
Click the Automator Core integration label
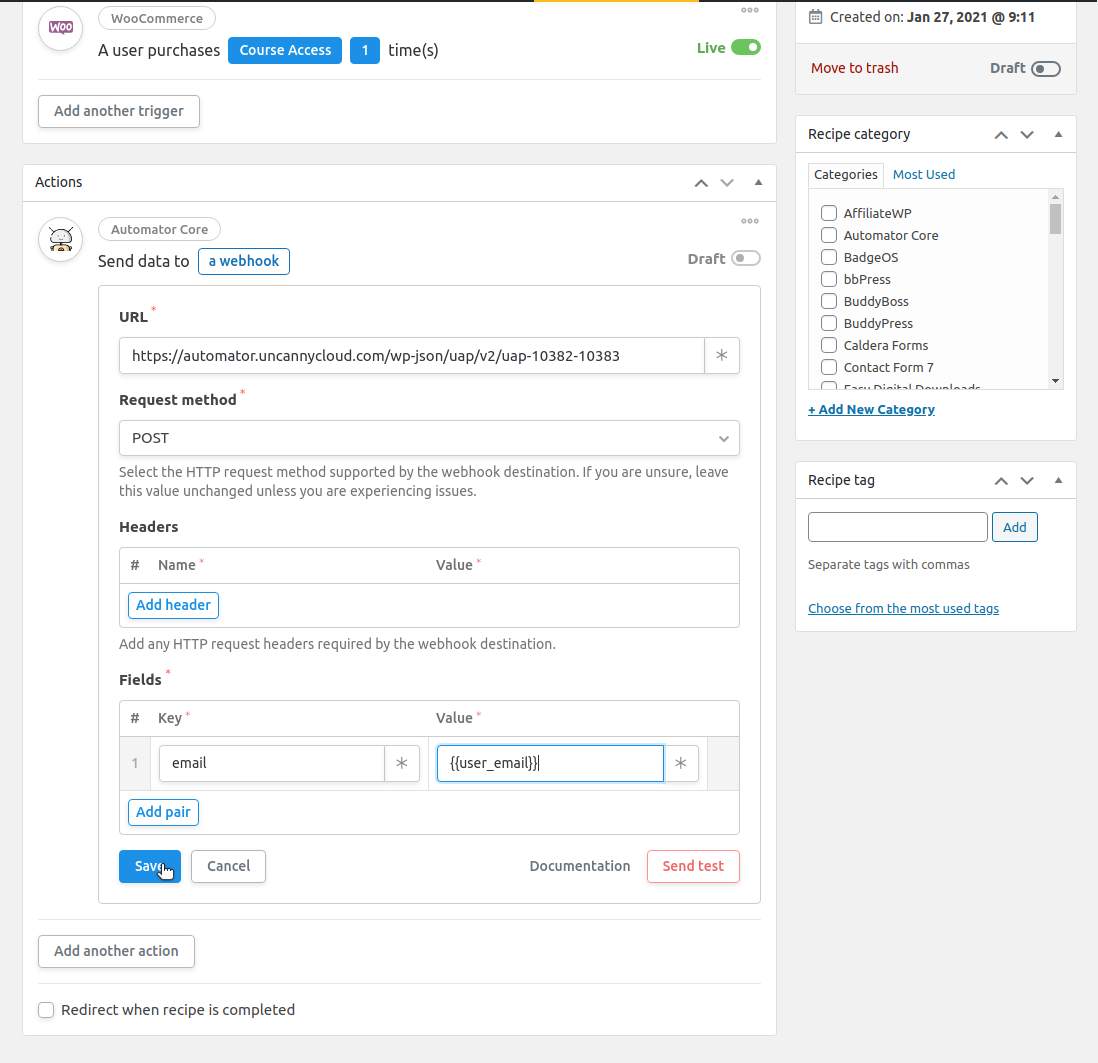point(160,229)
